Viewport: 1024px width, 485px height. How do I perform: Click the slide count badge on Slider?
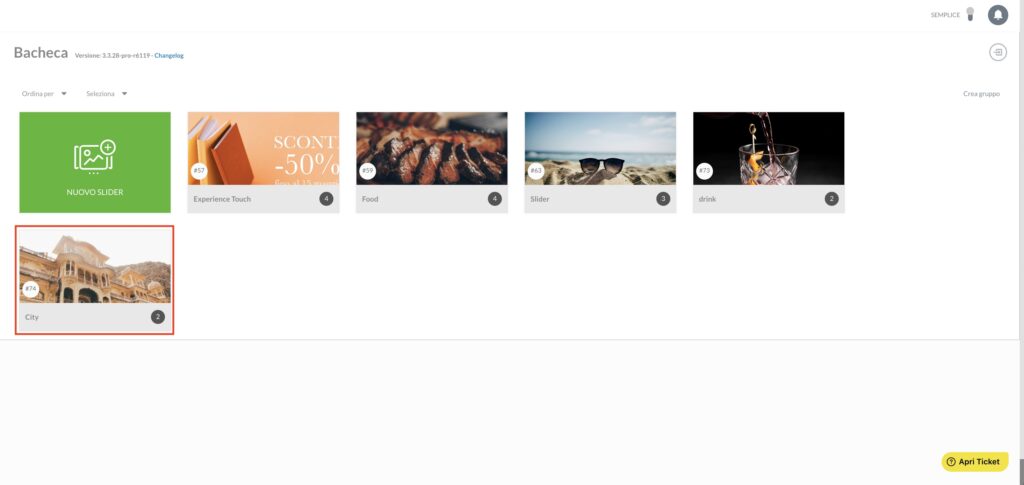(663, 199)
